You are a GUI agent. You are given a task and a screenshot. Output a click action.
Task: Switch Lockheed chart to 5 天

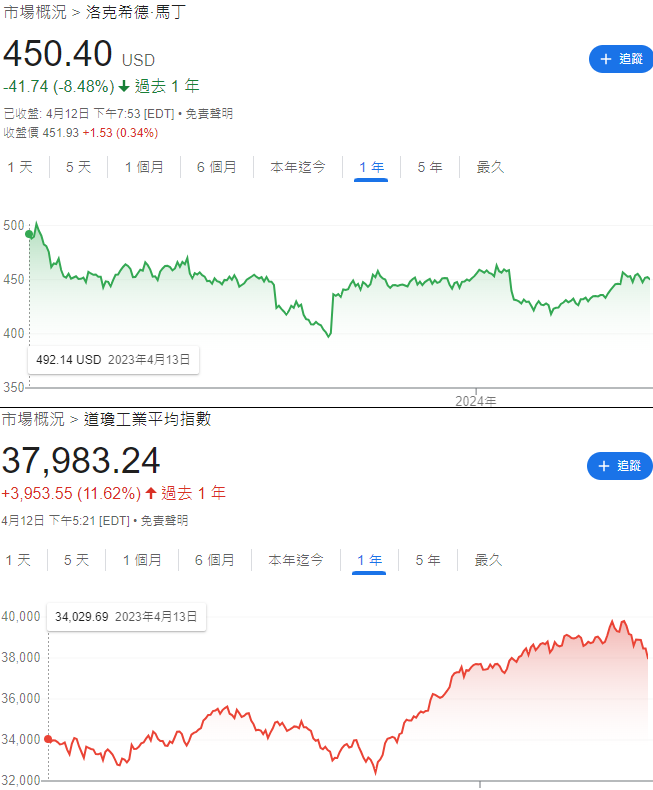78,167
